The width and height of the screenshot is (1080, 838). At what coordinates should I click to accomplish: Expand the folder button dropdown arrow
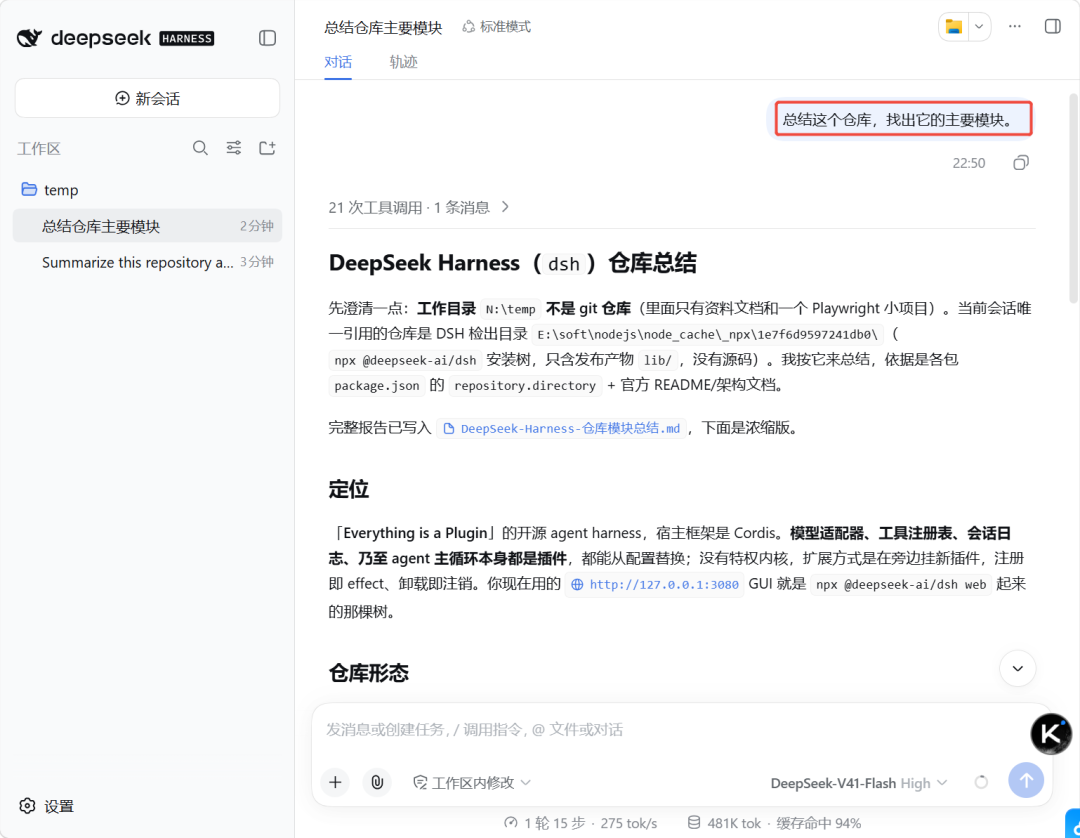pos(979,27)
